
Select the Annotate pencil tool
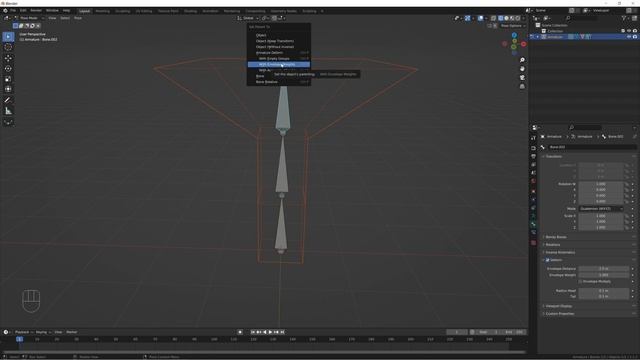pos(8,100)
